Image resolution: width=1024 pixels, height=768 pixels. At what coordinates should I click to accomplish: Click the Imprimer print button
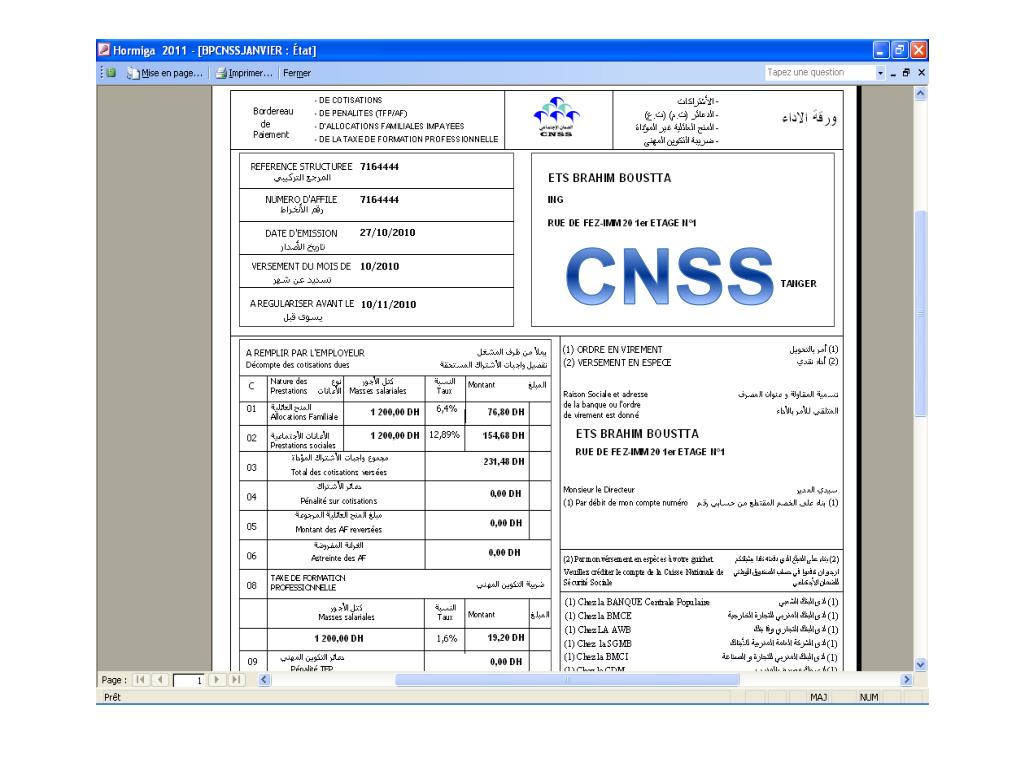[x=244, y=73]
